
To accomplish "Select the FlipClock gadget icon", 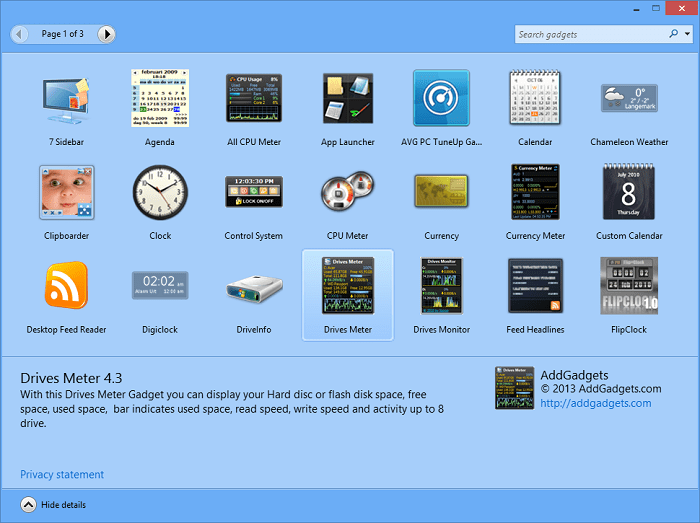I will tap(629, 286).
